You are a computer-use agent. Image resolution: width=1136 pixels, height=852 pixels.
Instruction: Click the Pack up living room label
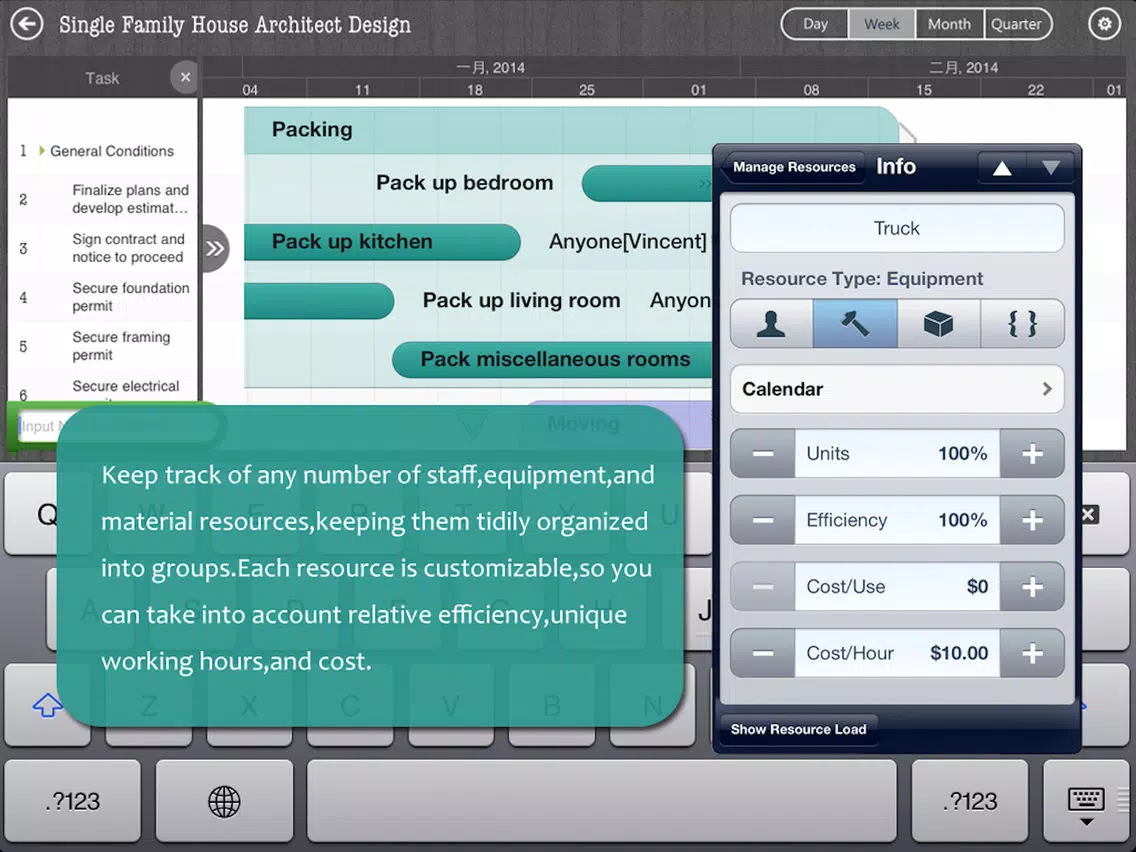(522, 300)
